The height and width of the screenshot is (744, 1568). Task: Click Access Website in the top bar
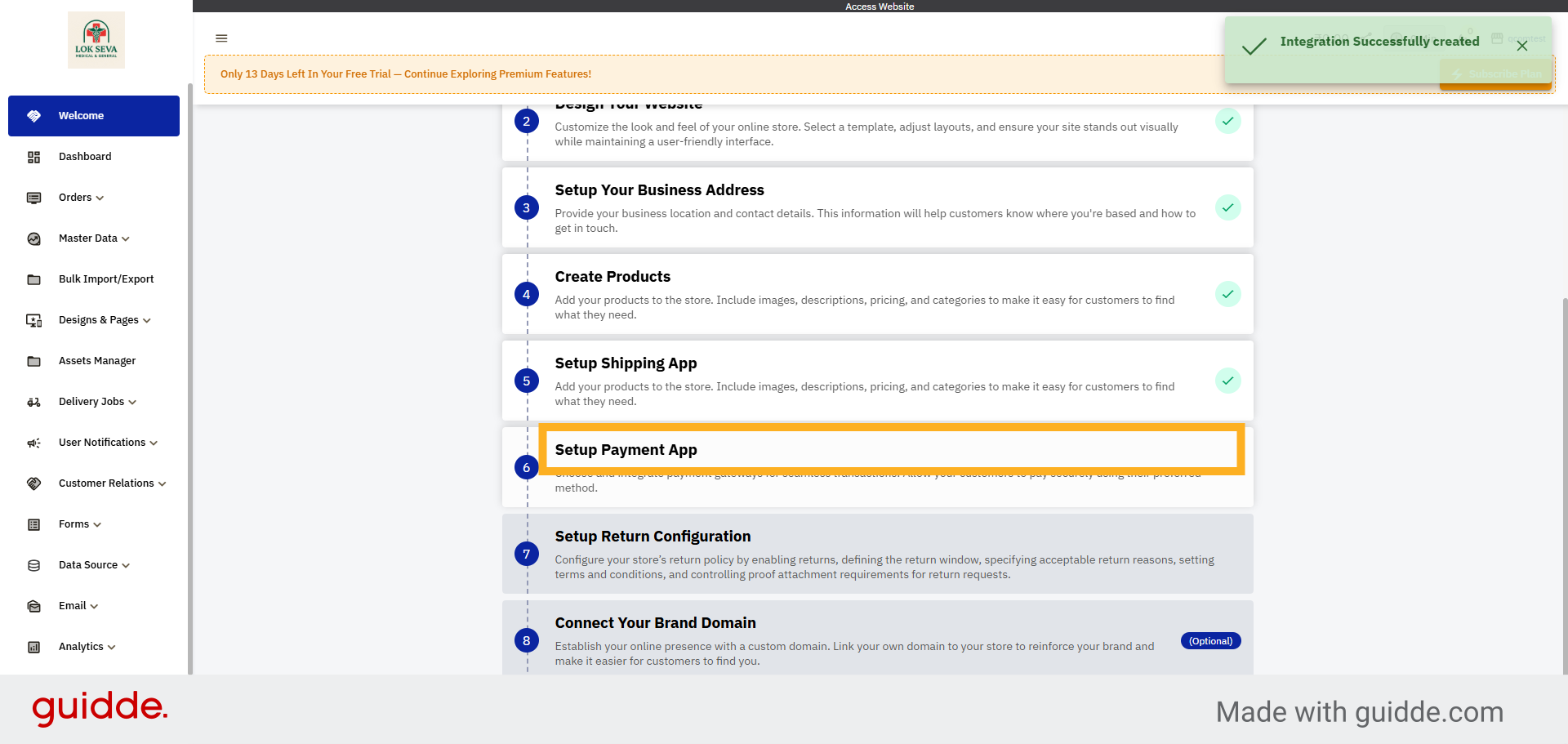880,6
